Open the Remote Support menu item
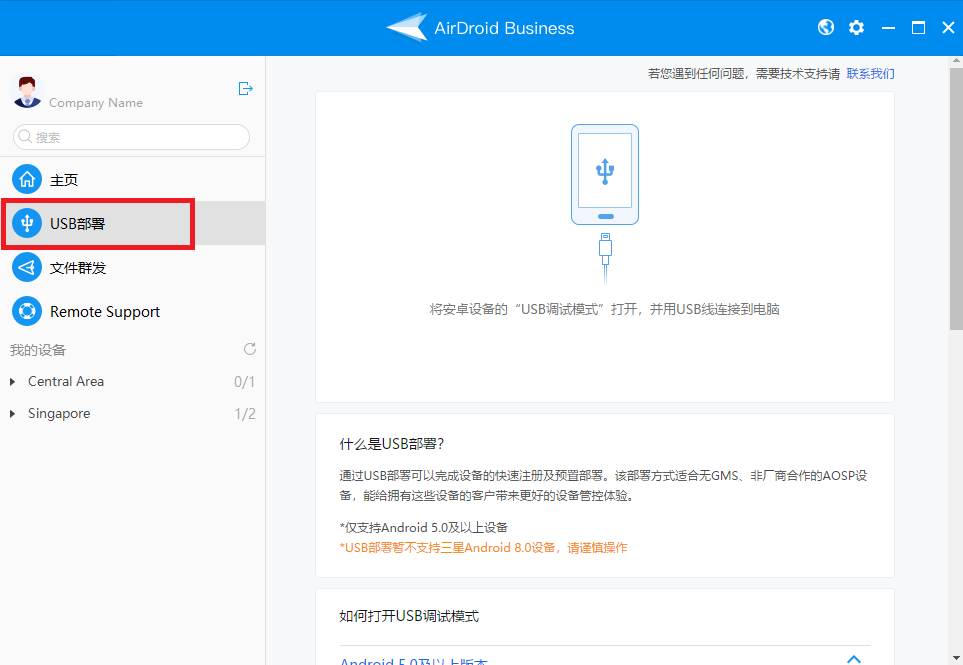Screen dimensions: 963x665 pyautogui.click(x=133, y=311)
